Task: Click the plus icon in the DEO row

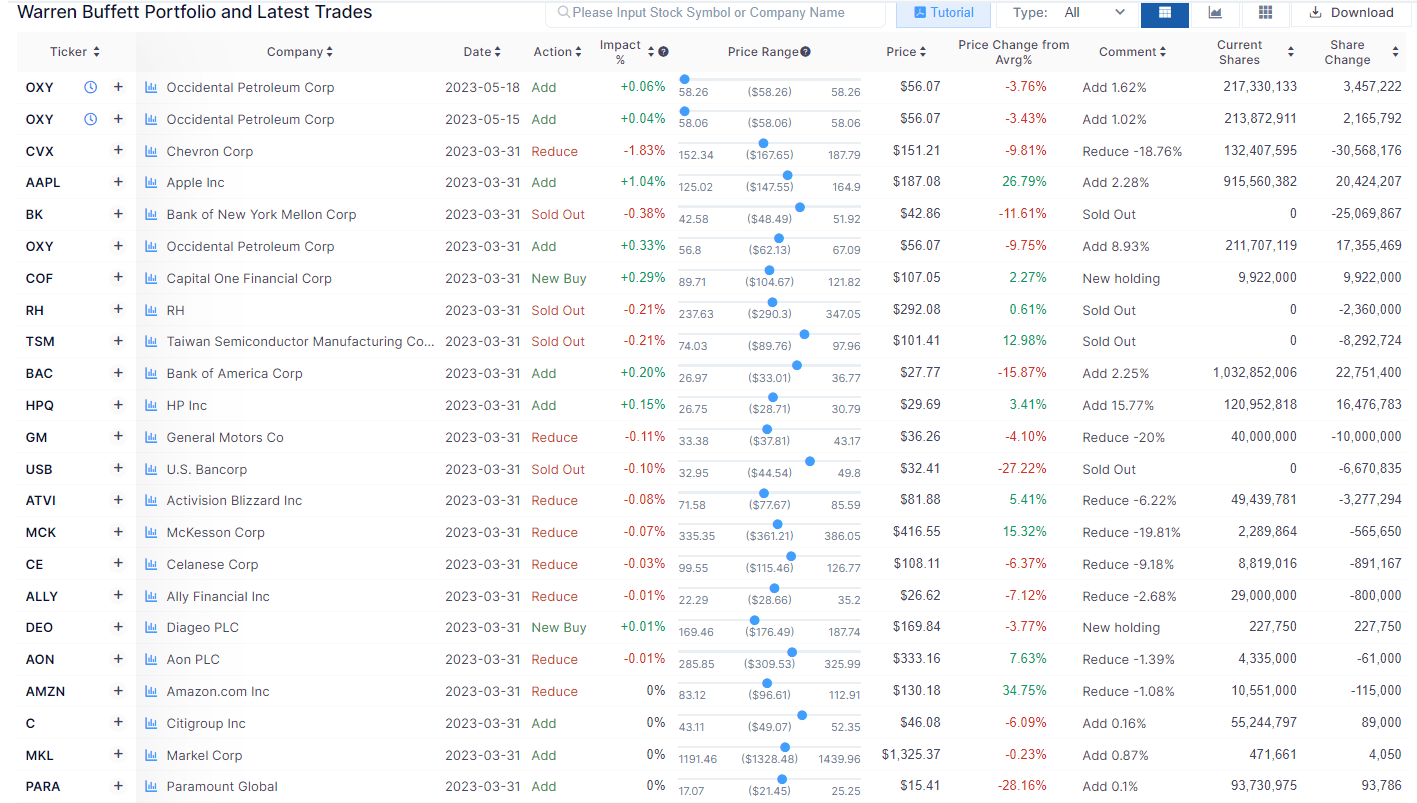Action: pyautogui.click(x=118, y=628)
